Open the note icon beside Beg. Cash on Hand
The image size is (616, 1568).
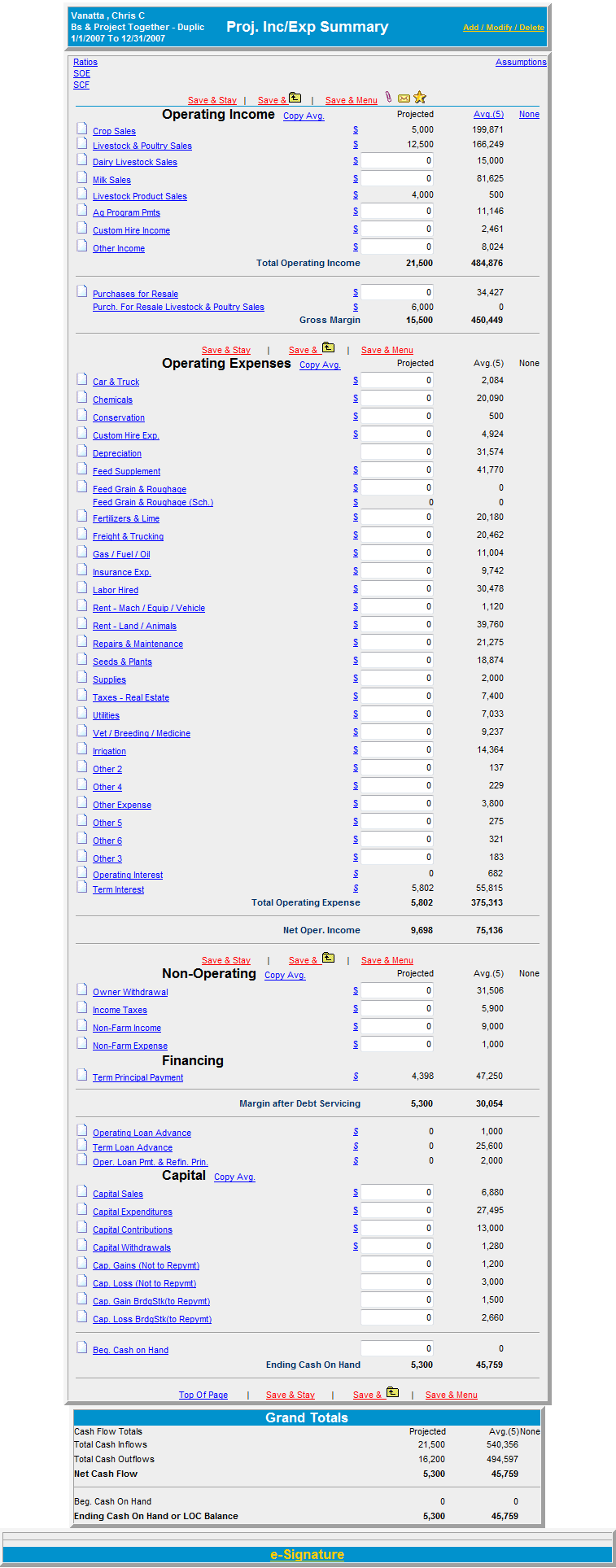(82, 1347)
